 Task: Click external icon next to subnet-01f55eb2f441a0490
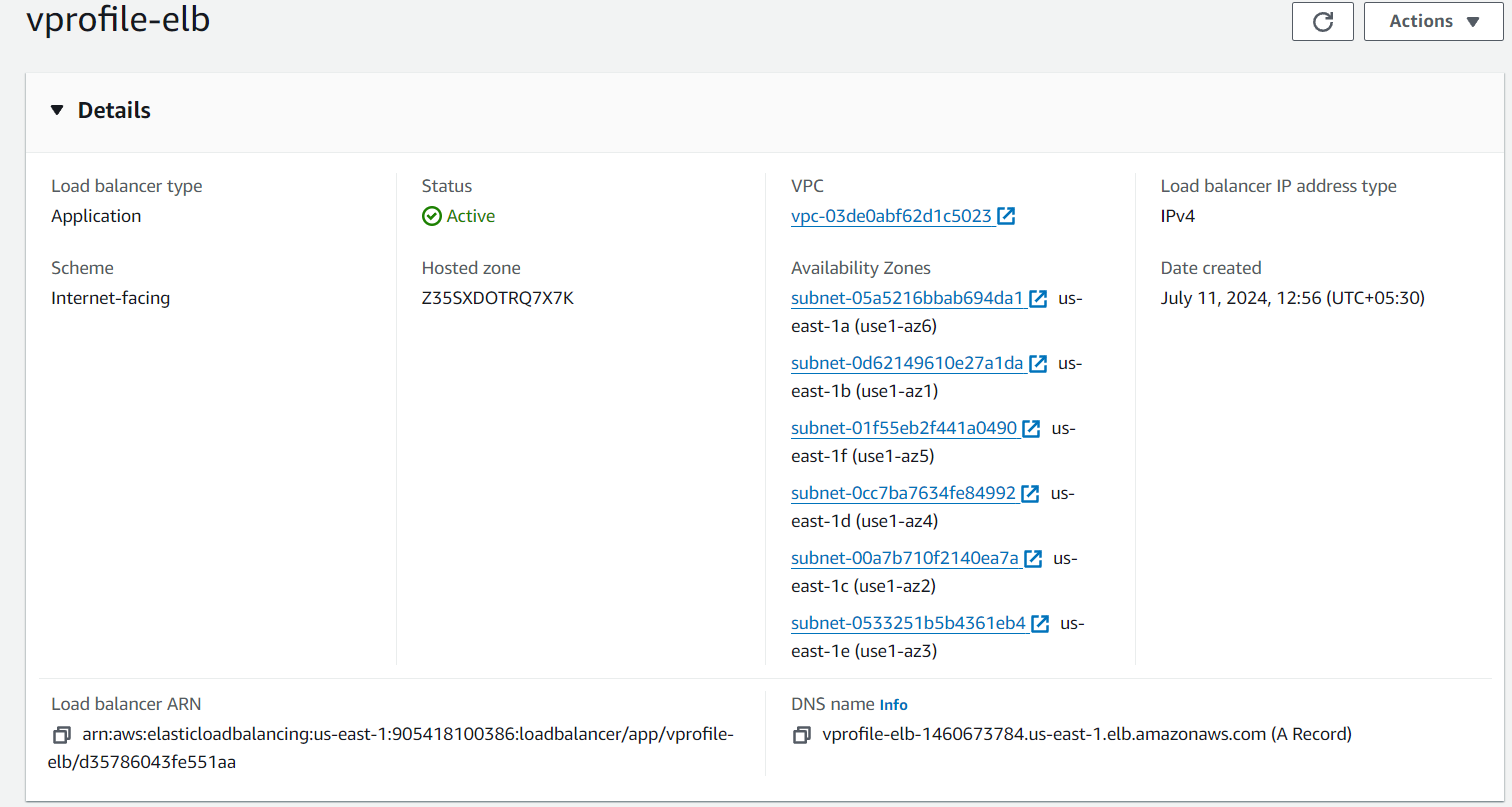point(1031,429)
